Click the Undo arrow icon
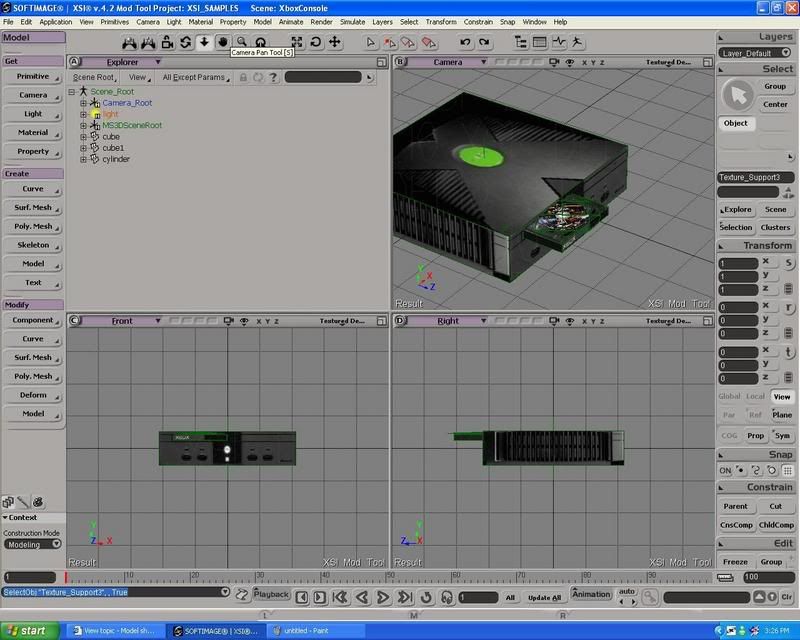This screenshot has height=640, width=800. pos(465,42)
